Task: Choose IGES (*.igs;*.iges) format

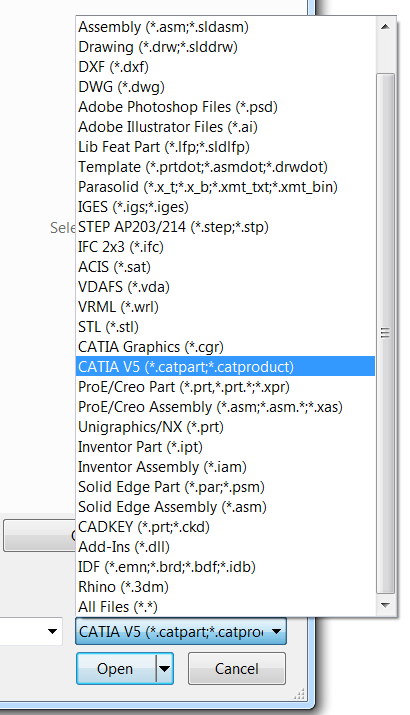Action: (x=225, y=207)
